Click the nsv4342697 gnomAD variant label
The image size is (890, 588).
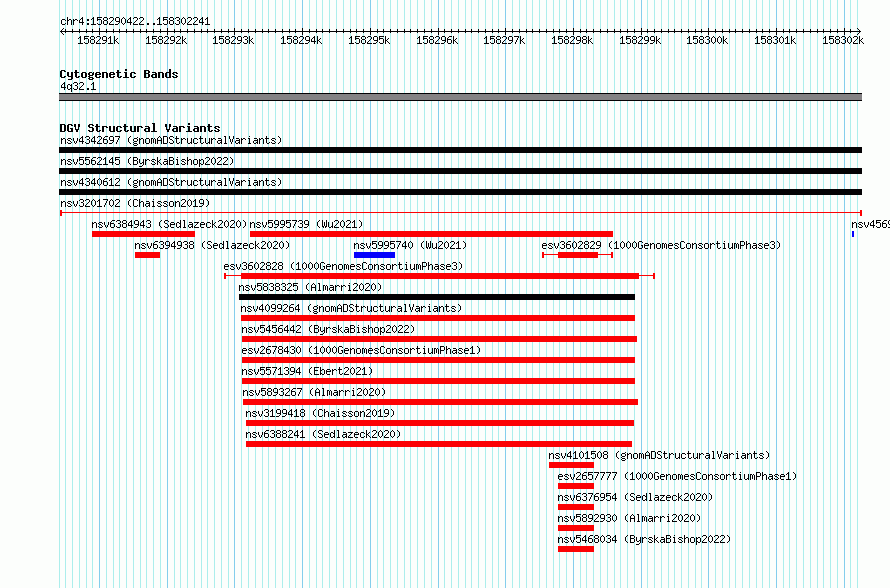(x=171, y=140)
